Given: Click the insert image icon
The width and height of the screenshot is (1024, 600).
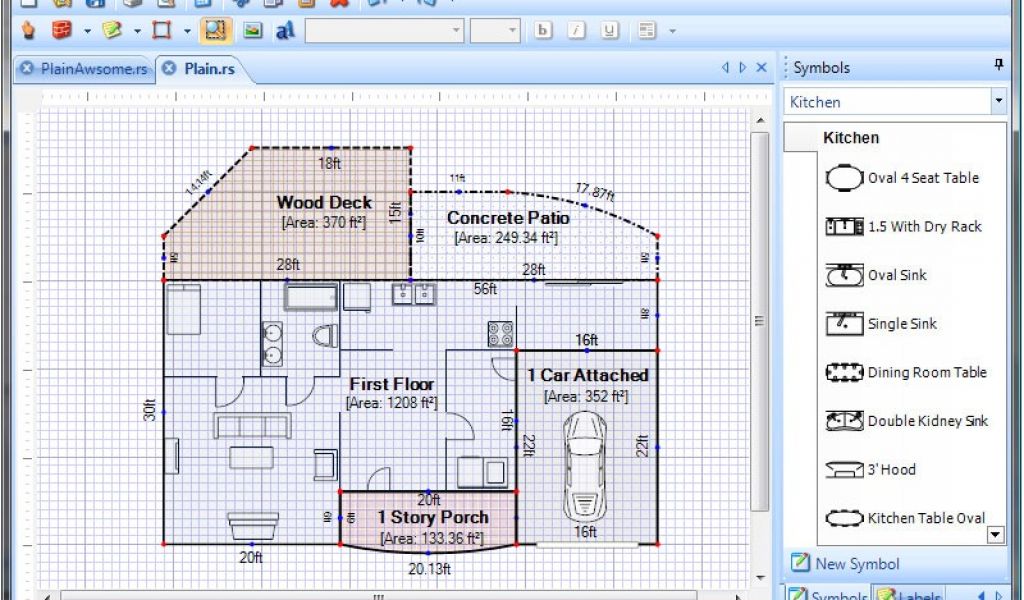Looking at the screenshot, I should pos(253,30).
